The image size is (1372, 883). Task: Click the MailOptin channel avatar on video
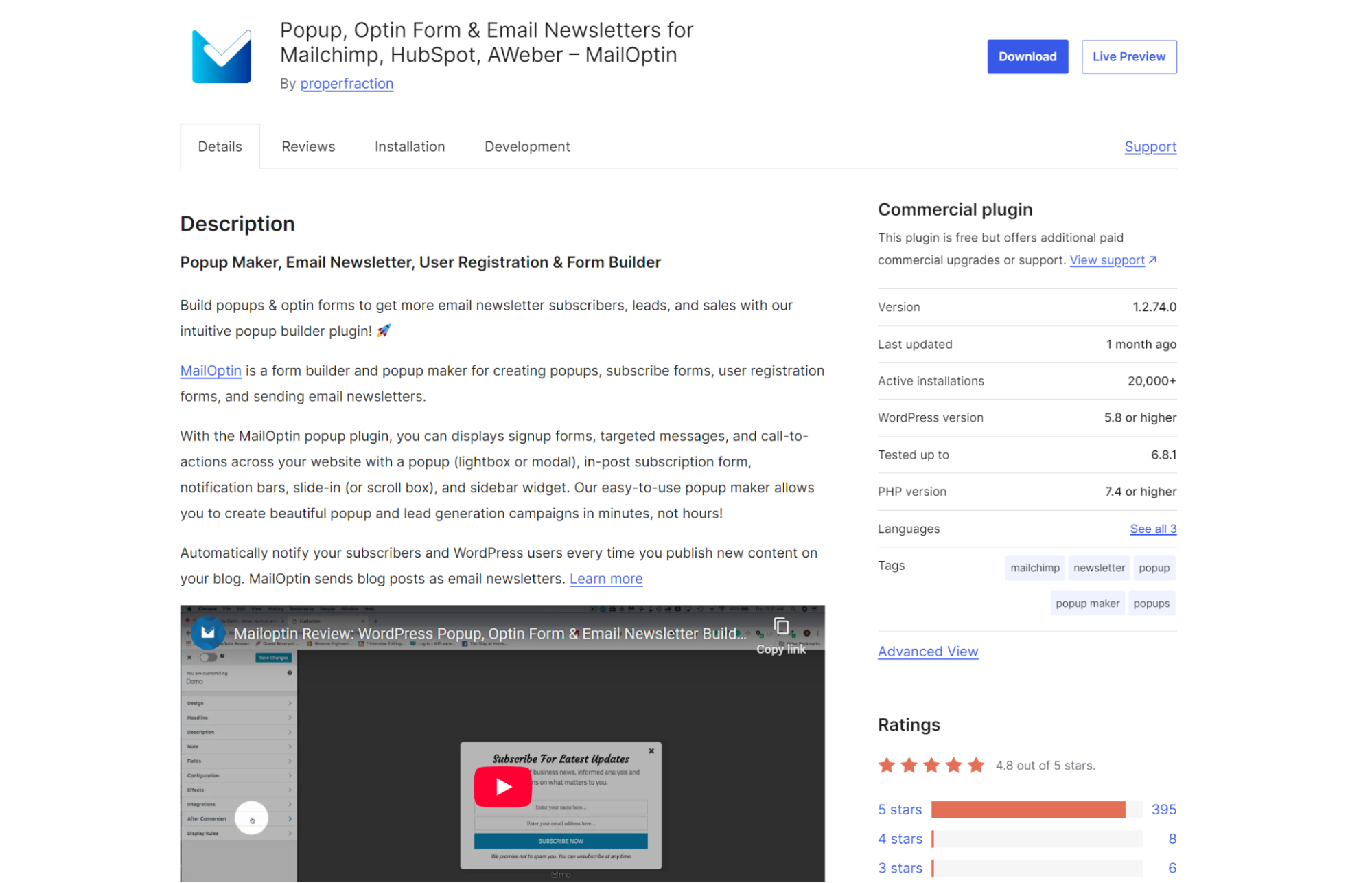click(208, 632)
